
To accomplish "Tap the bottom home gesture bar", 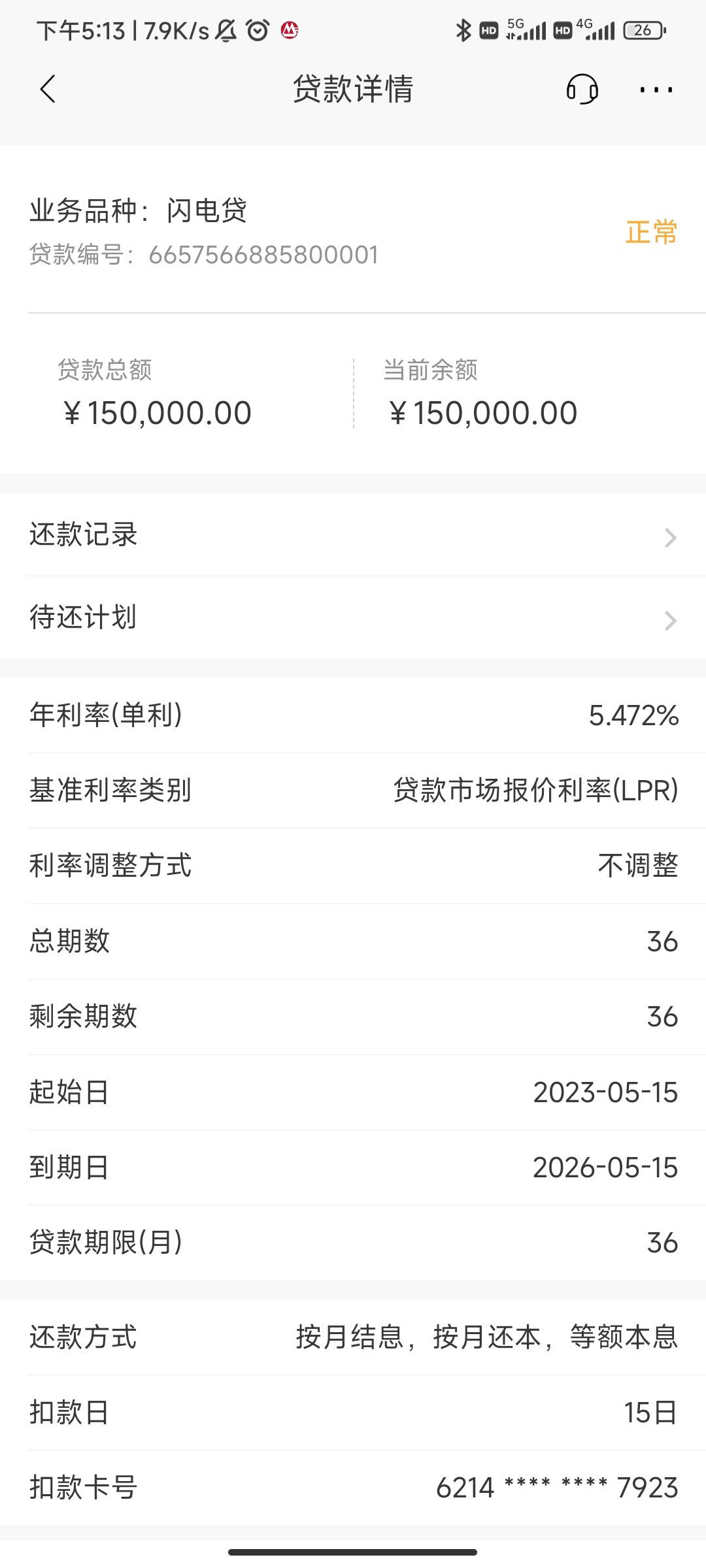I will coord(353,1552).
